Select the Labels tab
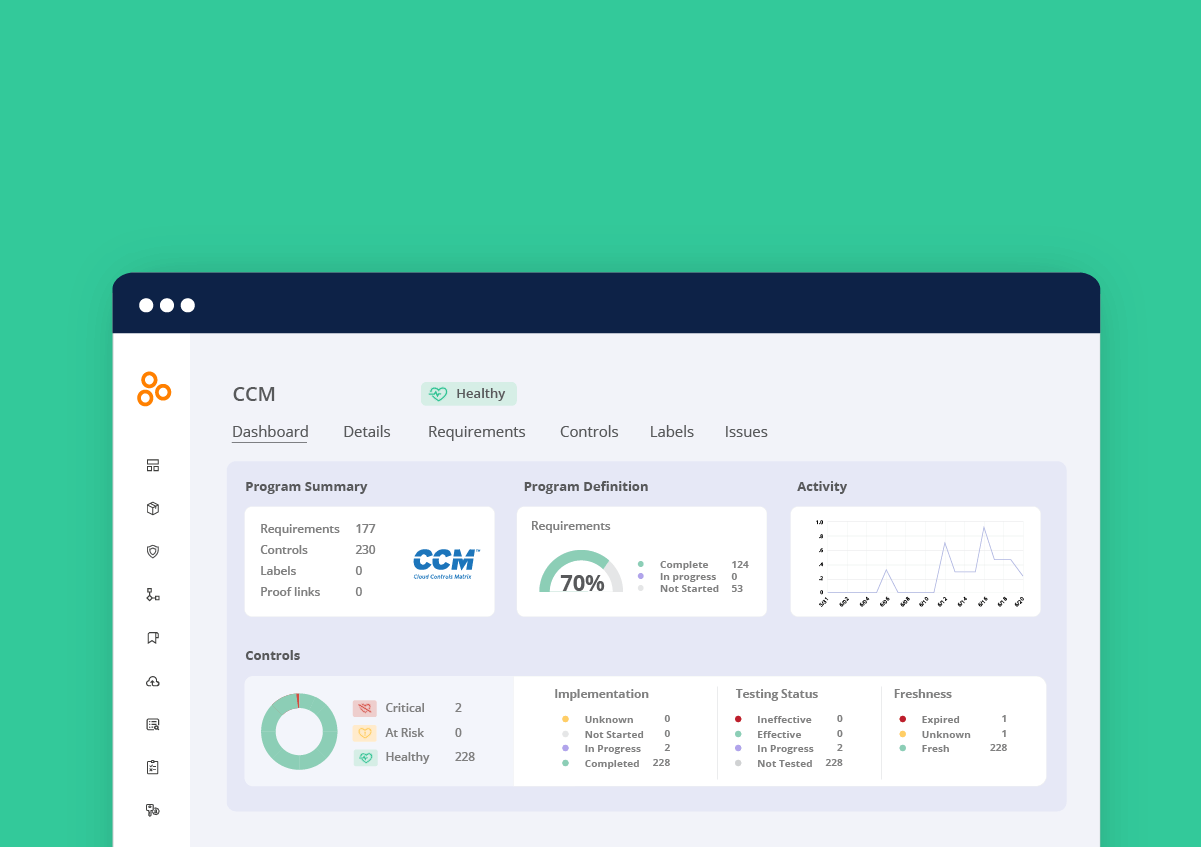This screenshot has width=1201, height=847. click(671, 432)
